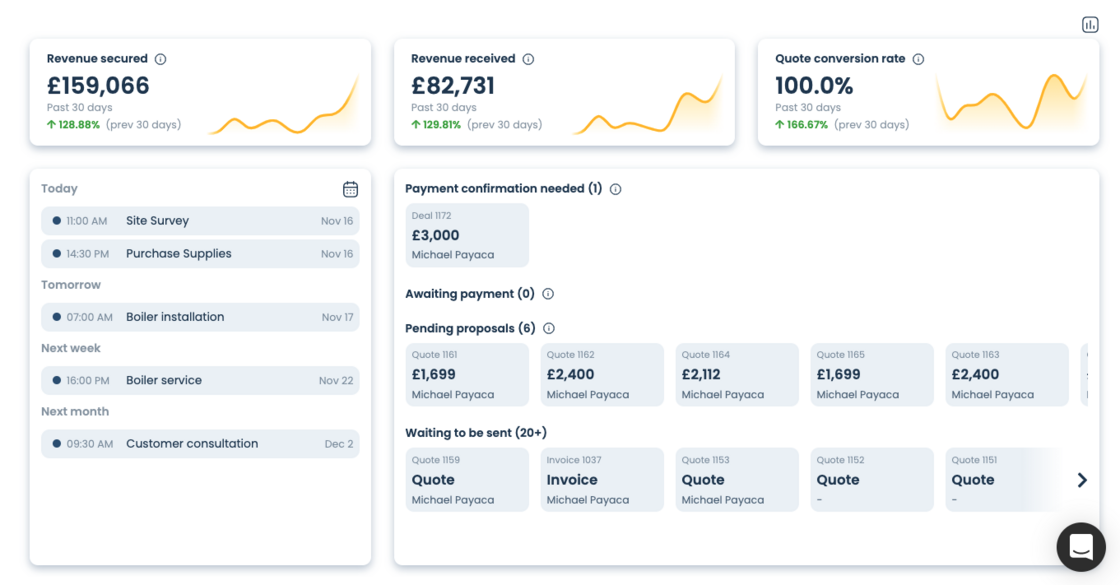Open the calendar icon in Today panel
Image resolution: width=1120 pixels, height=585 pixels.
[x=350, y=189]
